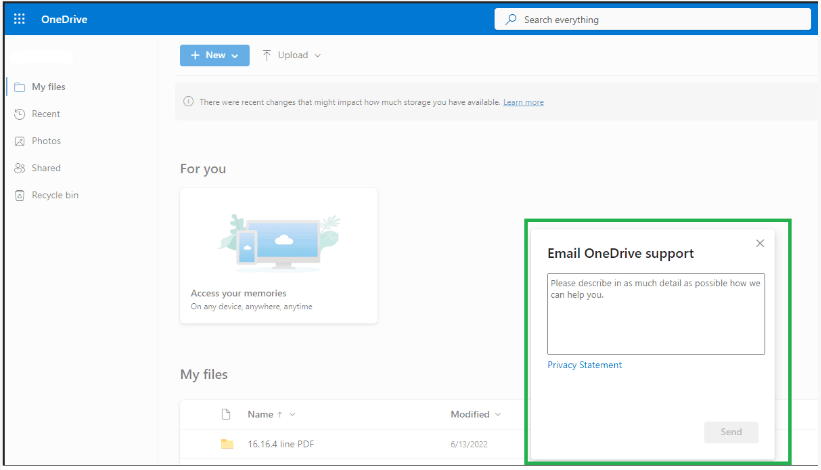The height and width of the screenshot is (470, 821).
Task: Click the Email OneDrive support title
Action: [620, 253]
